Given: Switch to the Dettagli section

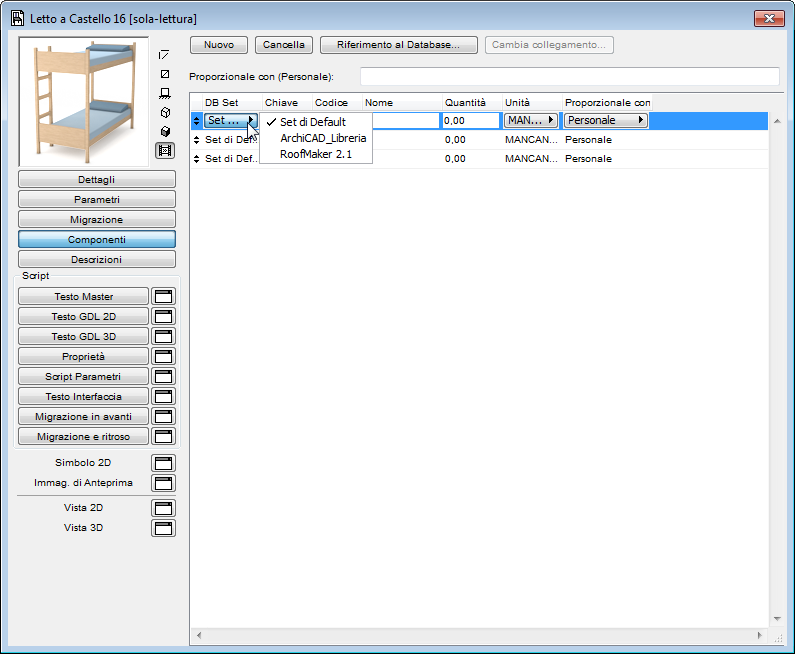Looking at the screenshot, I should (x=97, y=179).
